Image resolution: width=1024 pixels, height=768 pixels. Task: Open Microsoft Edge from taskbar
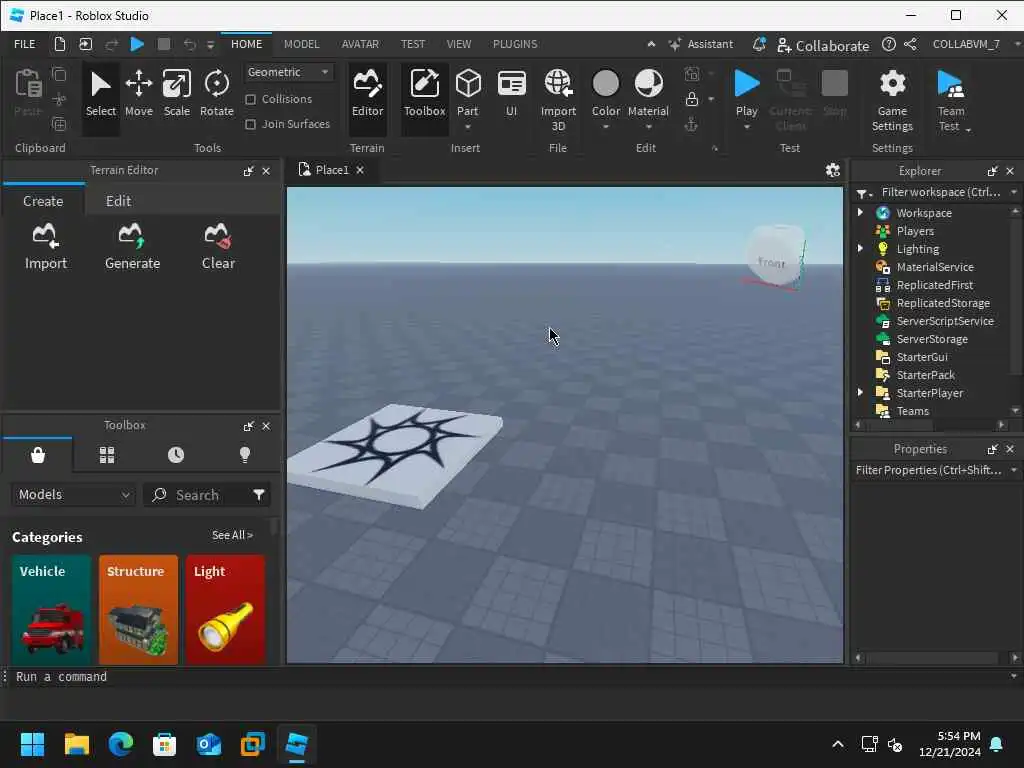point(121,744)
